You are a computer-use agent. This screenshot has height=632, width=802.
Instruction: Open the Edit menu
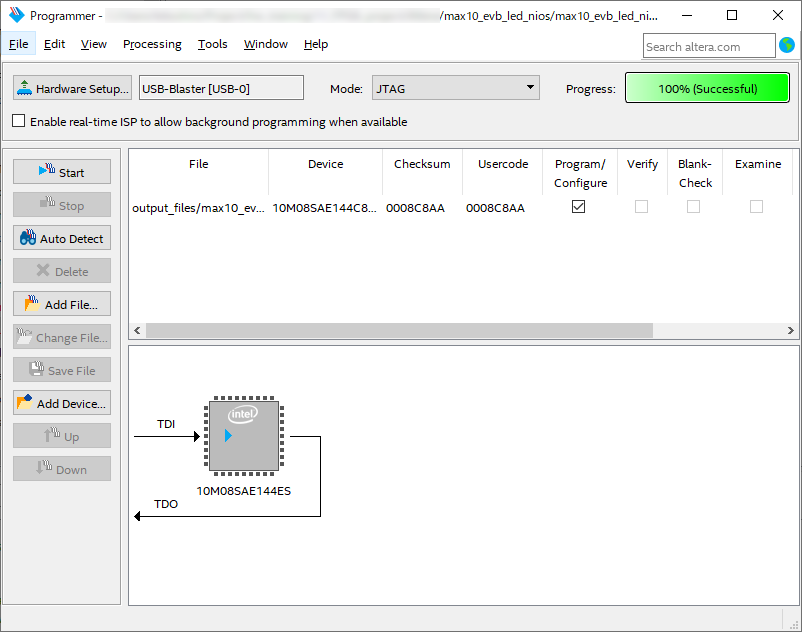coord(54,44)
